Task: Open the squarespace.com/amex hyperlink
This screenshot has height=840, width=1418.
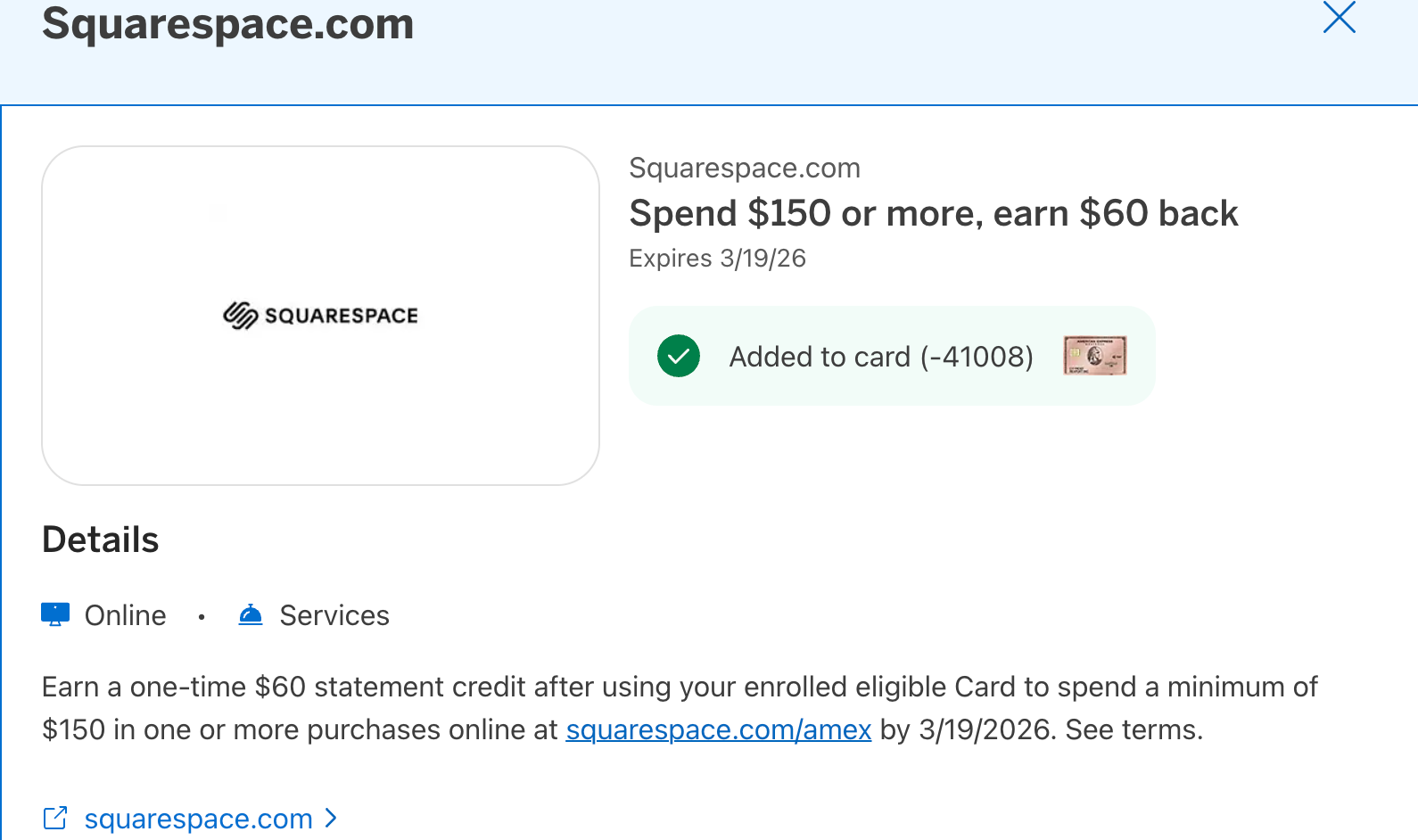Action: point(718,729)
